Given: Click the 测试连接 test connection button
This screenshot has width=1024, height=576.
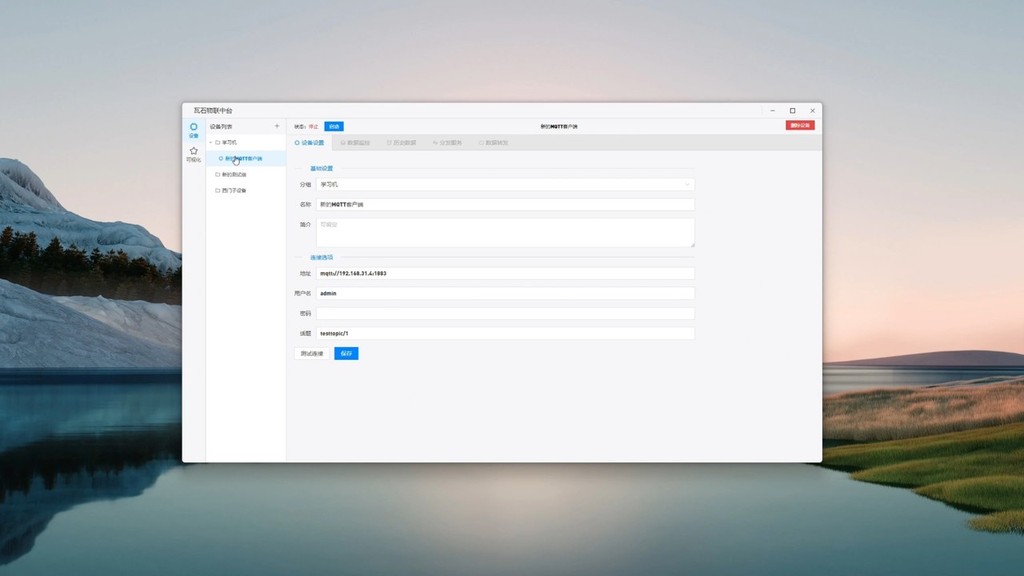Looking at the screenshot, I should pyautogui.click(x=312, y=354).
